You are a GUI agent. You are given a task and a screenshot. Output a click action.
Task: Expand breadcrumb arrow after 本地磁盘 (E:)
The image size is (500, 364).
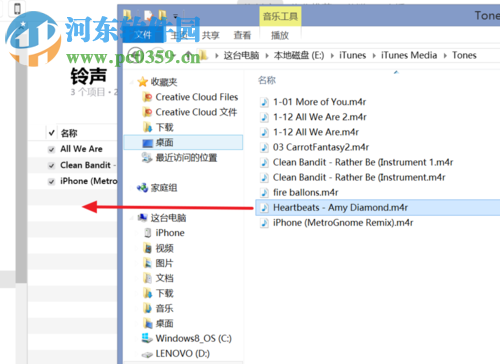332,56
